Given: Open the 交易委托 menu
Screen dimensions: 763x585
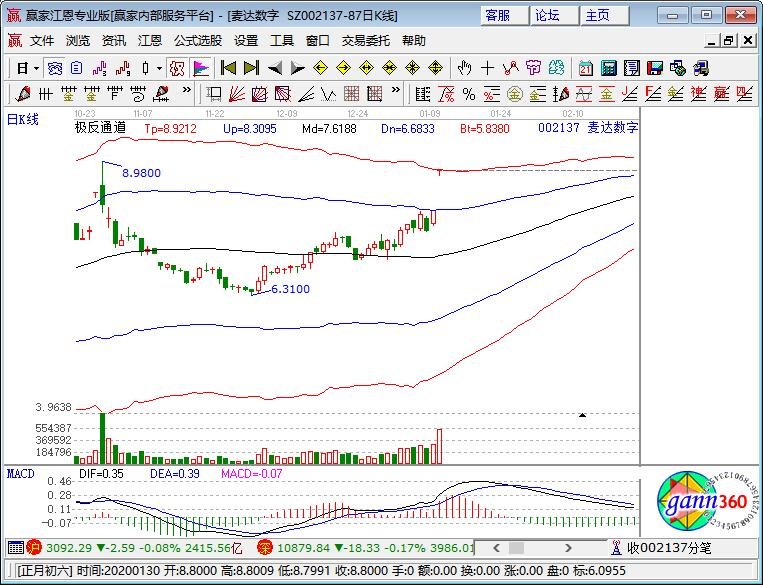Looking at the screenshot, I should tap(365, 41).
